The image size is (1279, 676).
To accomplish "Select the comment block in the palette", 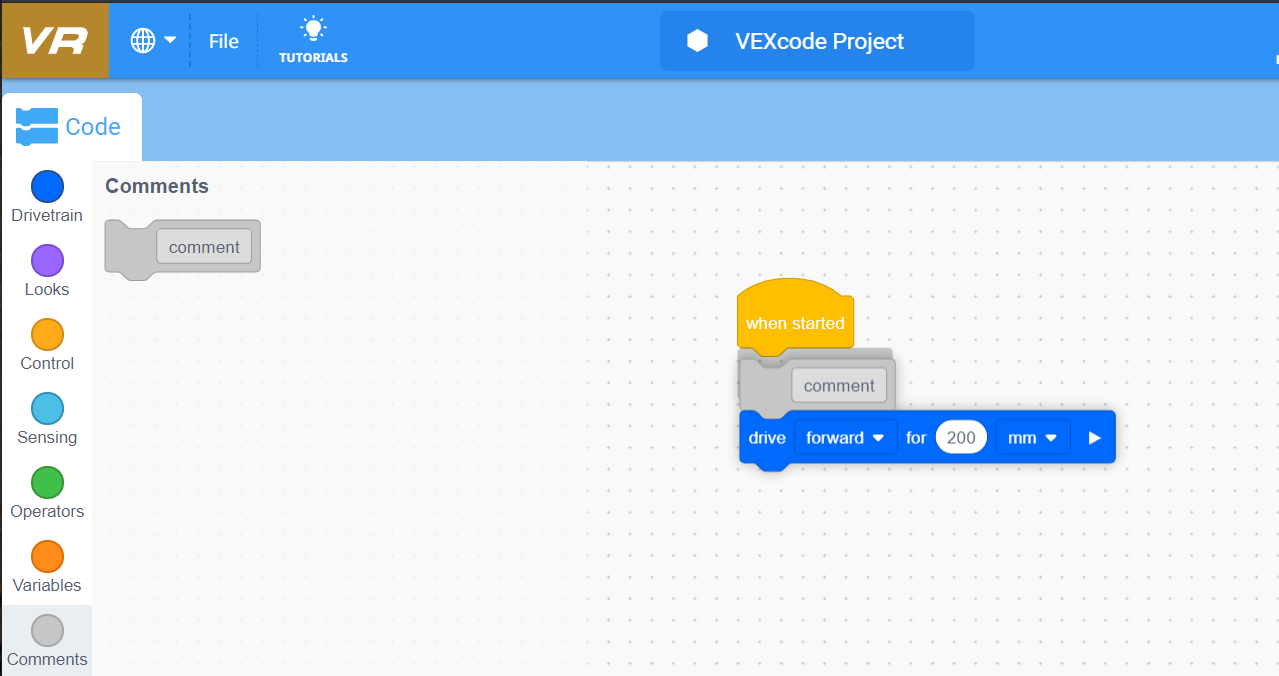I will coord(204,247).
